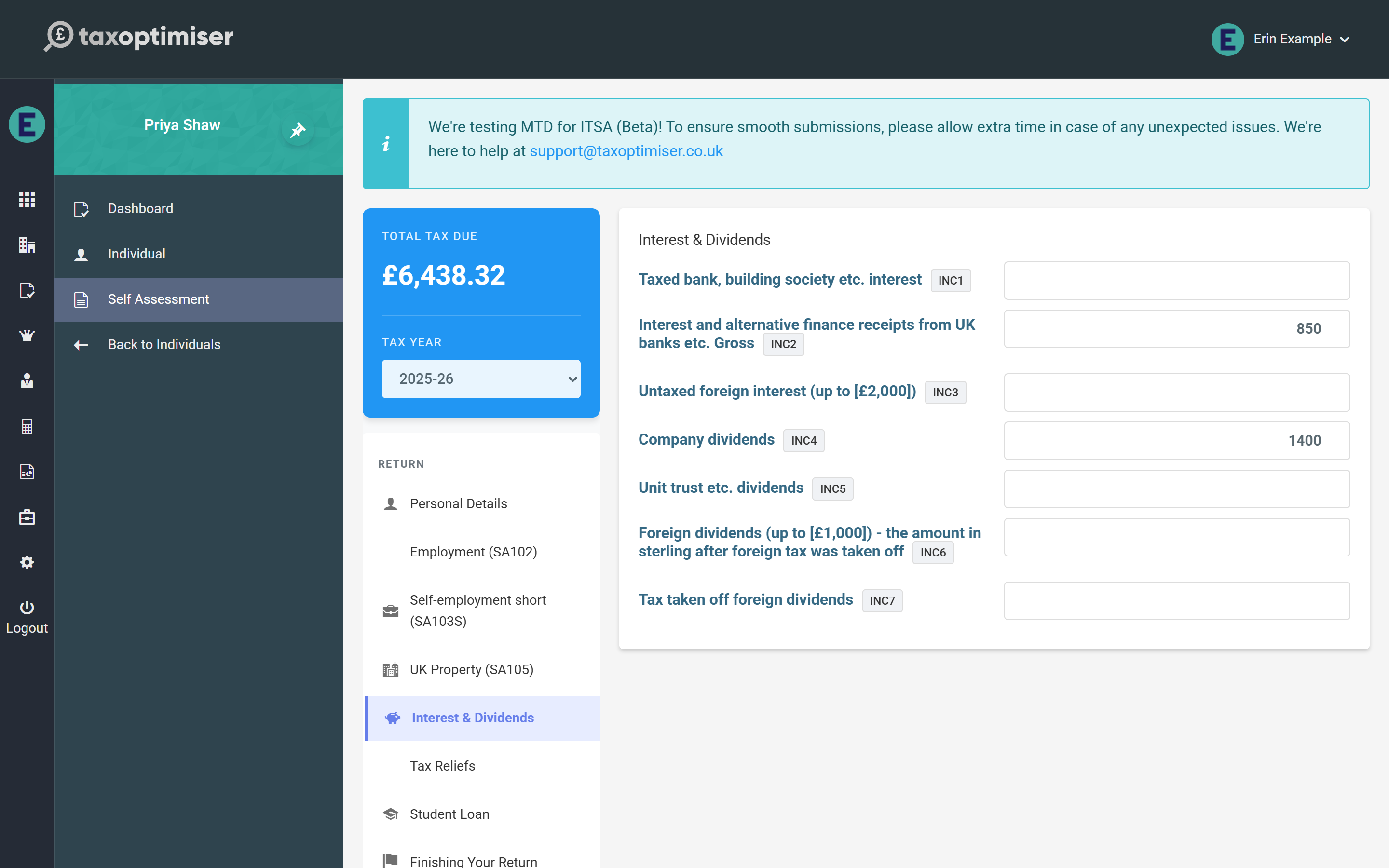Click the buildings icon in left rail
Viewport: 1389px width, 868px height.
[x=27, y=245]
